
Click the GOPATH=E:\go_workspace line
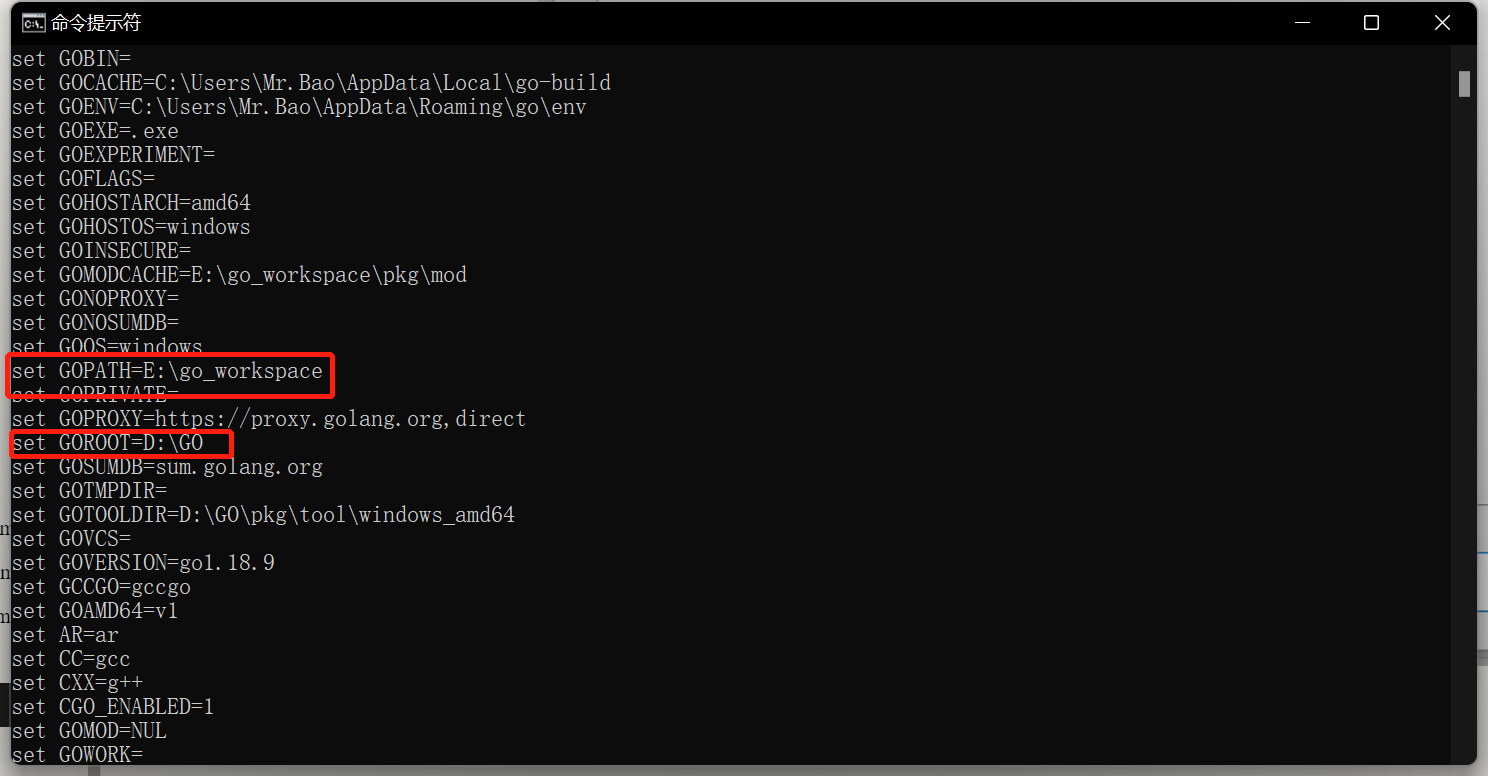tap(167, 372)
